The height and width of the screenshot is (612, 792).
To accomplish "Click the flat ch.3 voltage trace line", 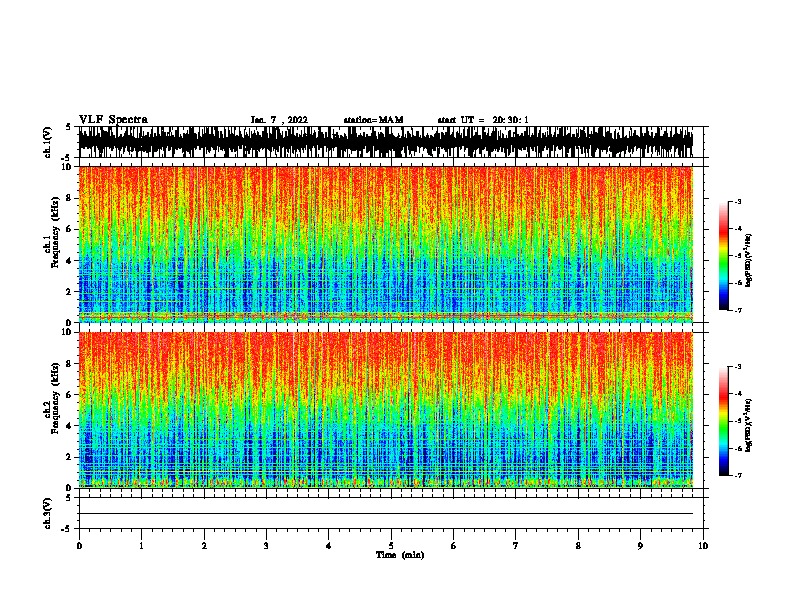I will 386,514.
